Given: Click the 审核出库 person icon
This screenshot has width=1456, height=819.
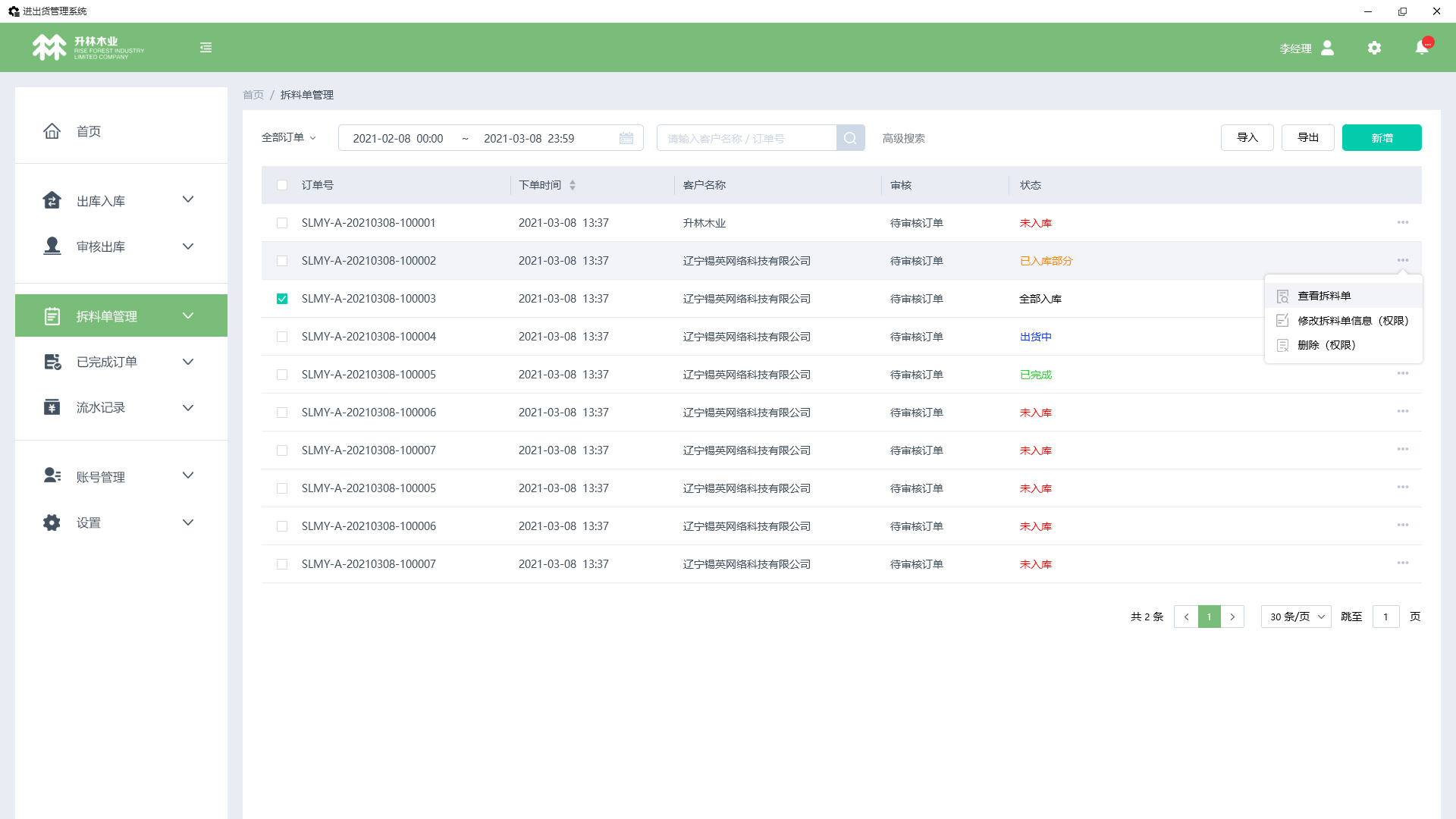Looking at the screenshot, I should [52, 246].
